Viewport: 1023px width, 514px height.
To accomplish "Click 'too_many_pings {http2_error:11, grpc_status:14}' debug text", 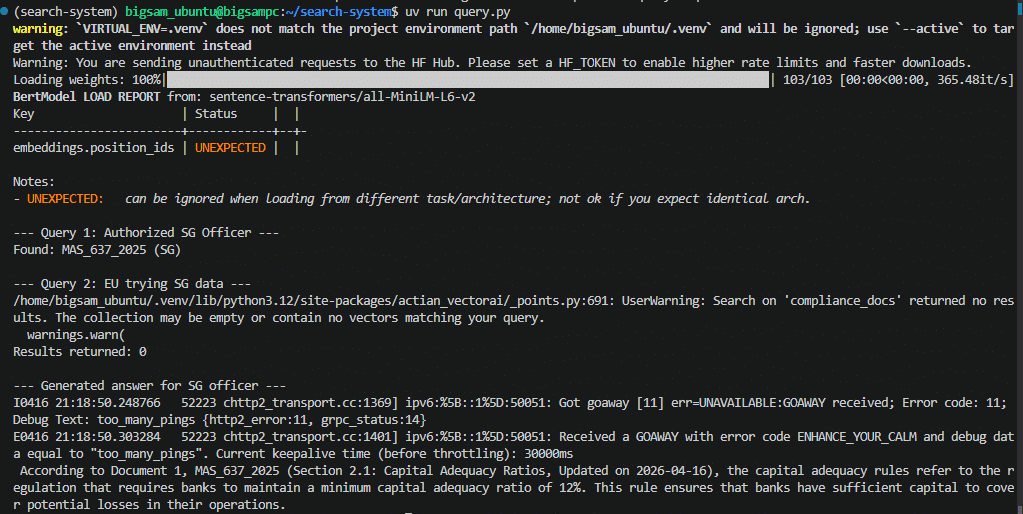I will pos(262,419).
